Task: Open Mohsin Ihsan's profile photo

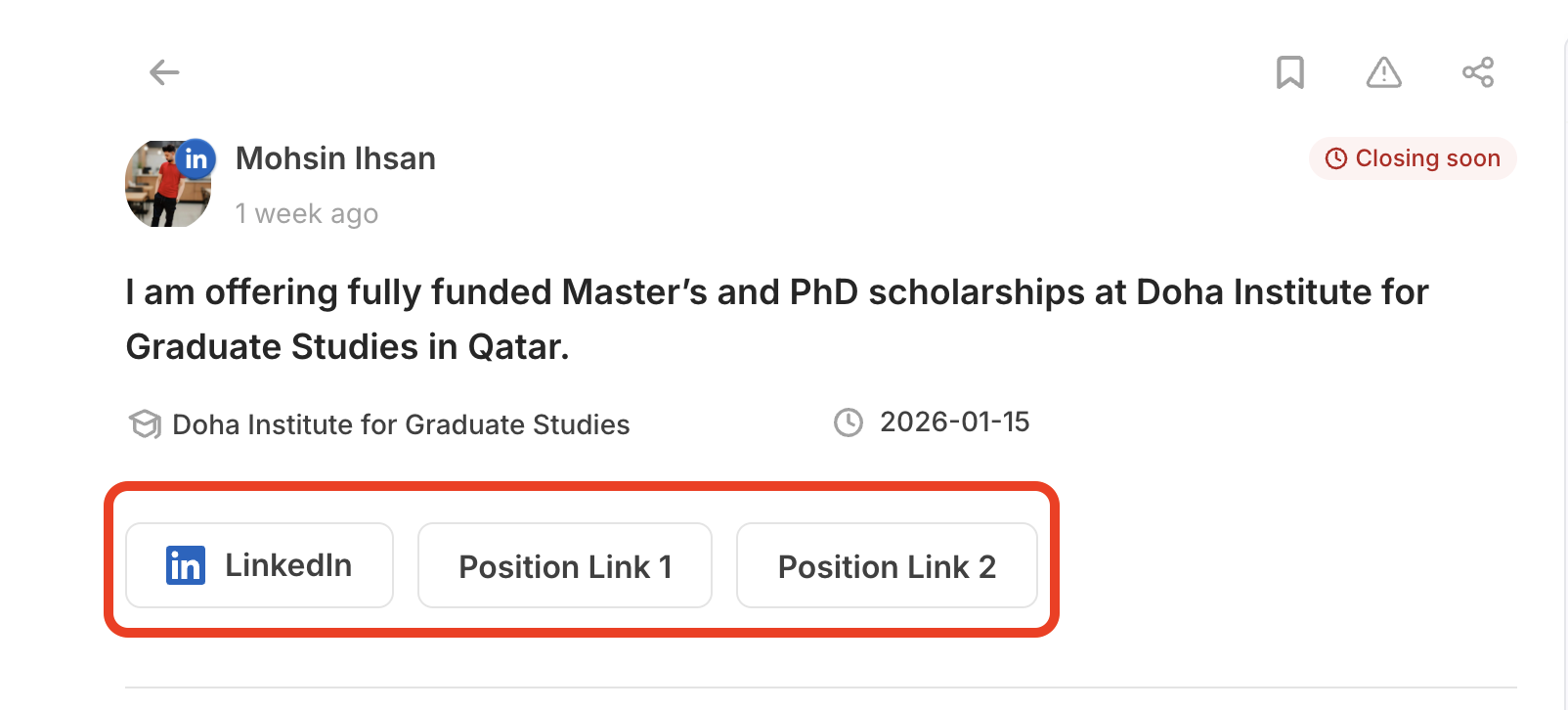Action: click(x=162, y=191)
